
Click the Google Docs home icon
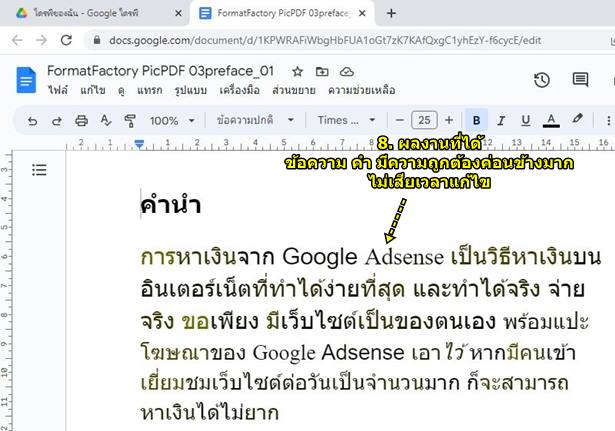(26, 80)
